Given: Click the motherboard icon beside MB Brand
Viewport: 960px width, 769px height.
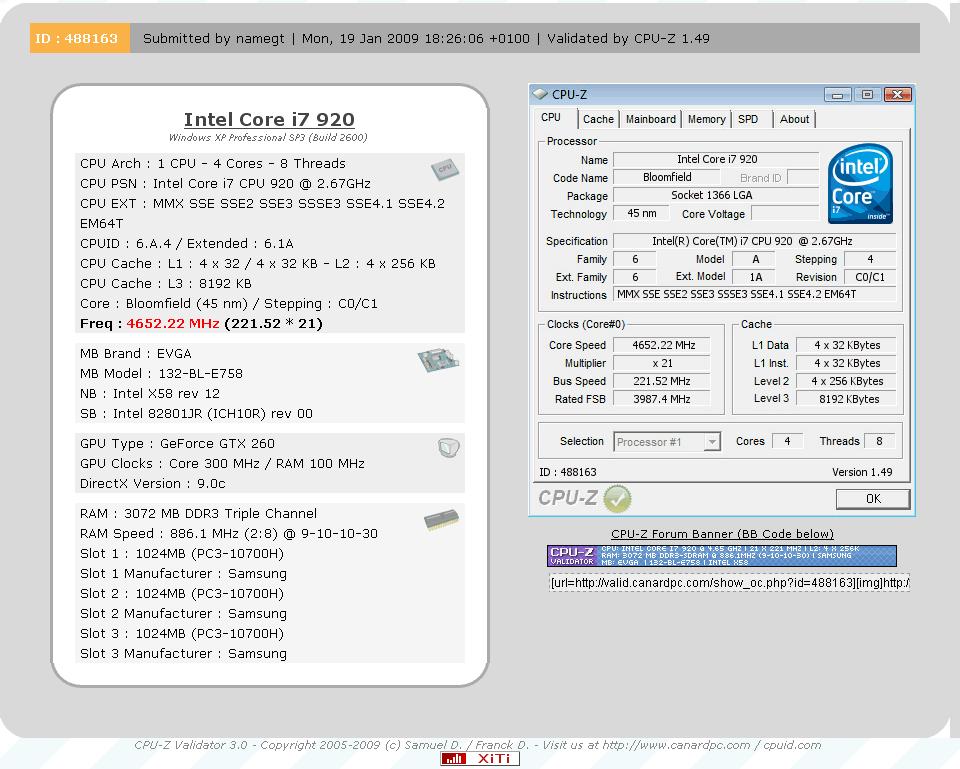Looking at the screenshot, I should [x=438, y=359].
